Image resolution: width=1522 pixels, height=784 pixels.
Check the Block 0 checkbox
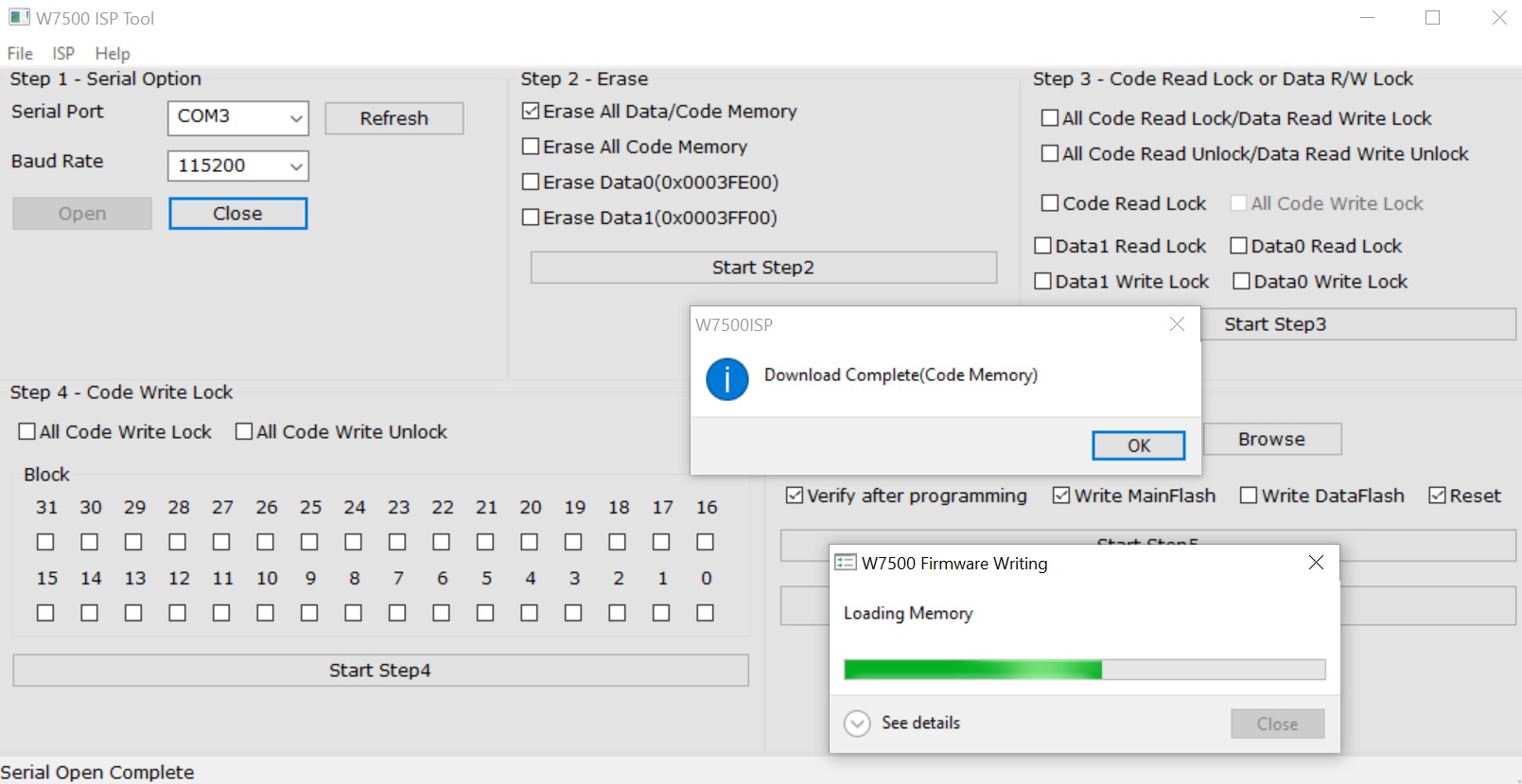click(x=705, y=613)
